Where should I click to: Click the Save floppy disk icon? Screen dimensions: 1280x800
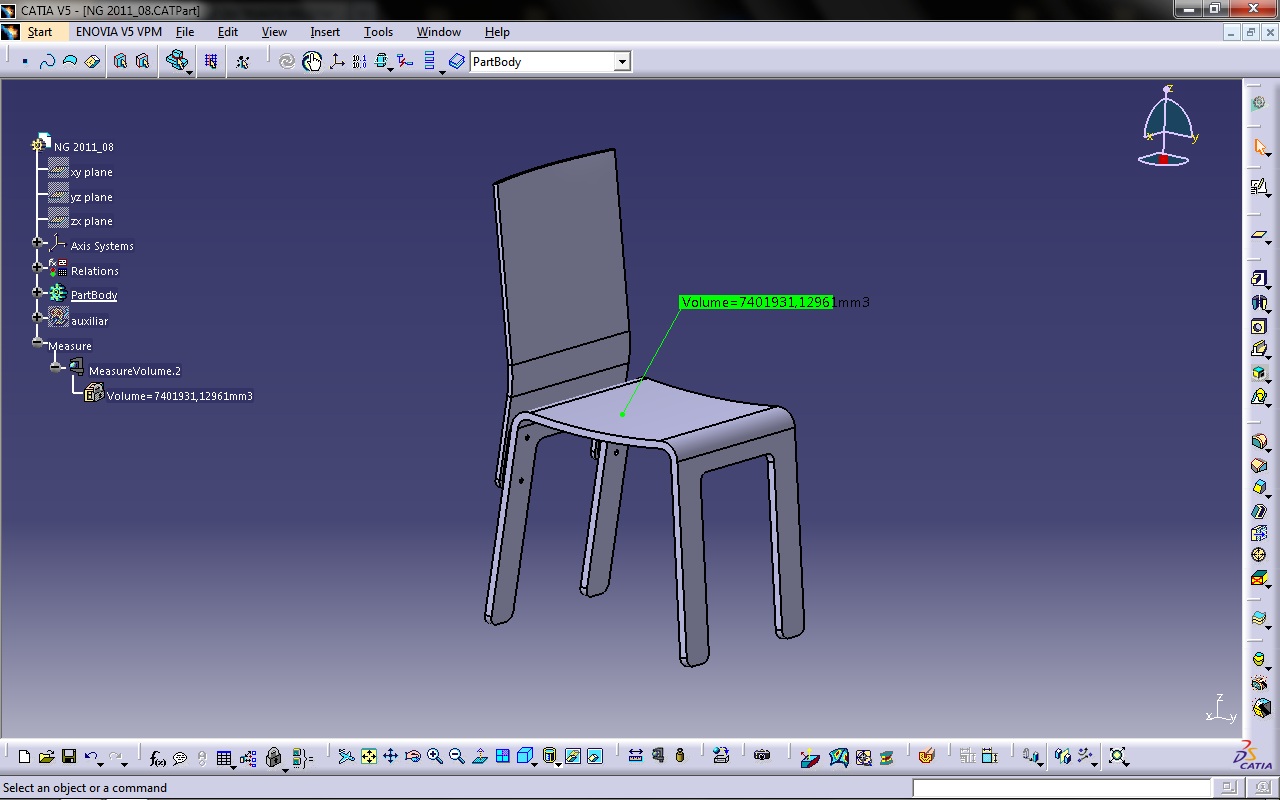(x=69, y=757)
